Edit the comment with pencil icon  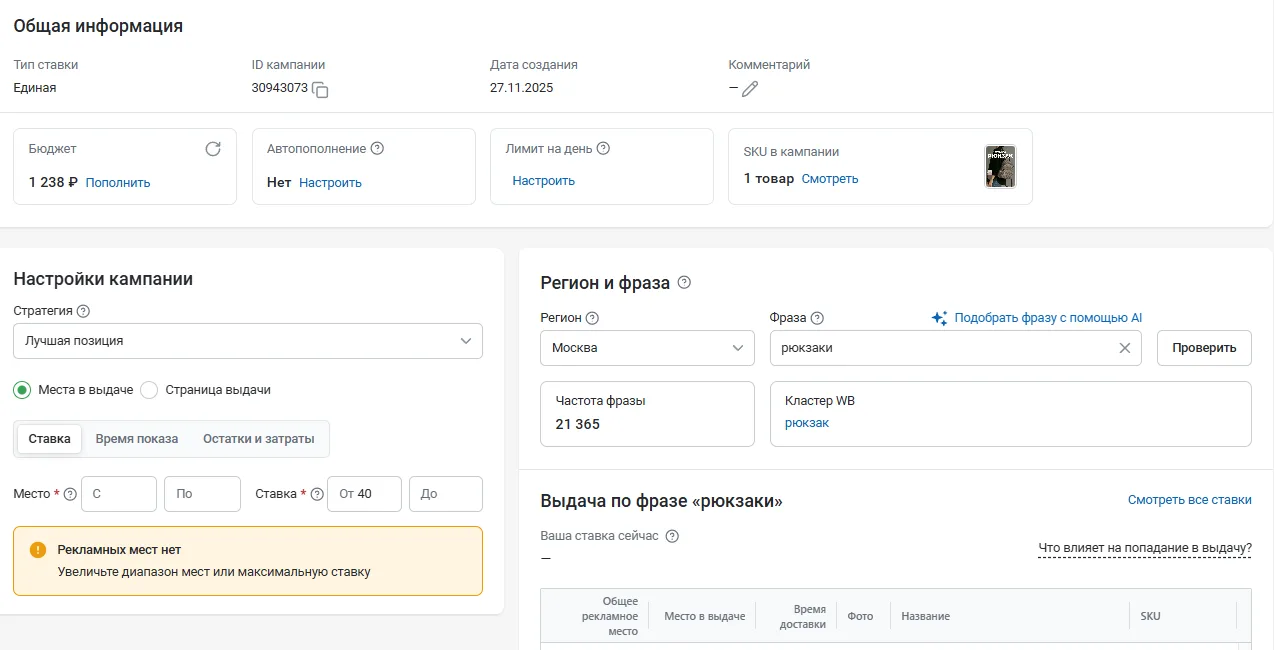point(750,89)
